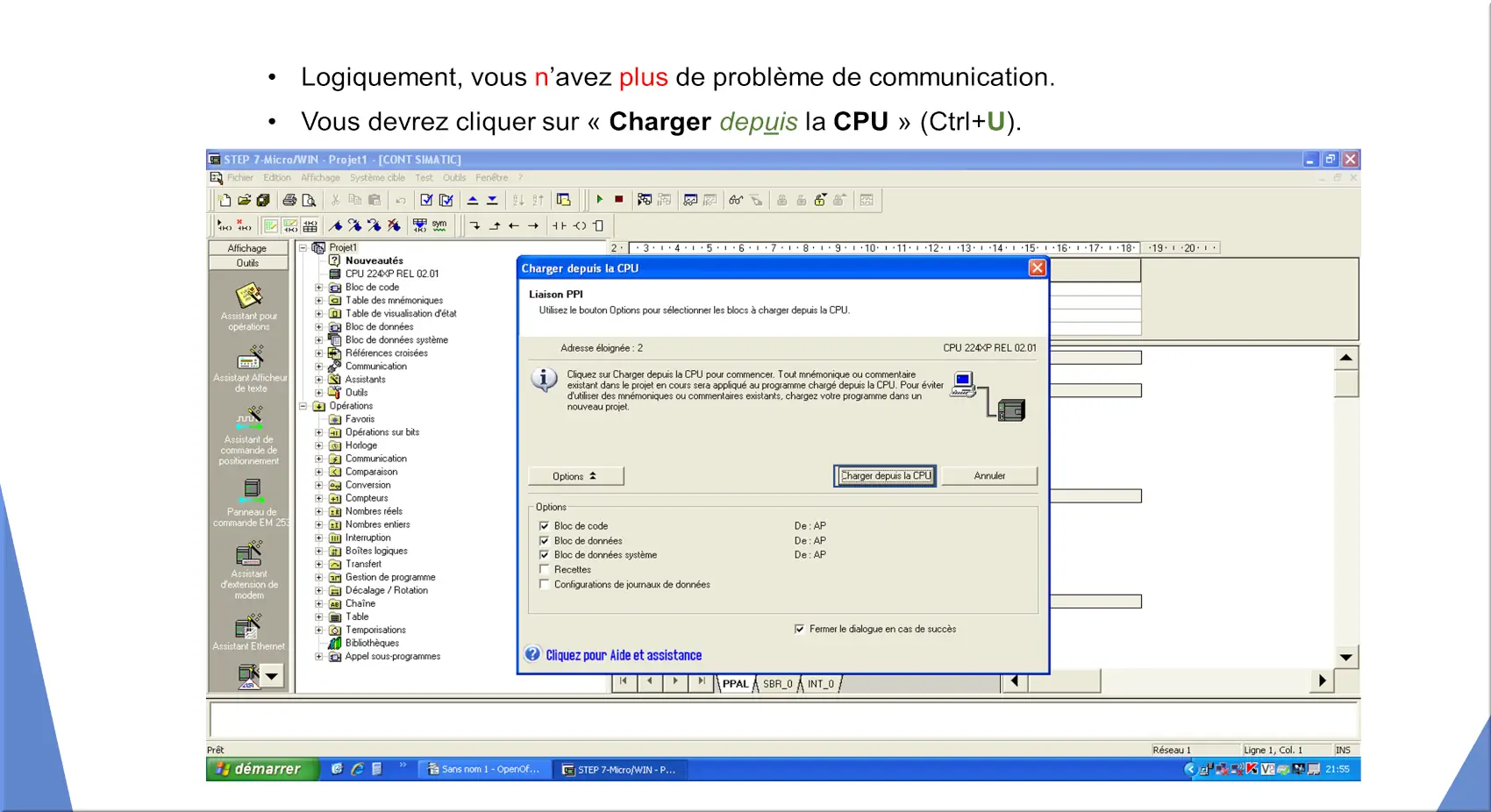Viewport: 1491px width, 812px height.
Task: Click the Options button in the dialog
Action: 575,476
